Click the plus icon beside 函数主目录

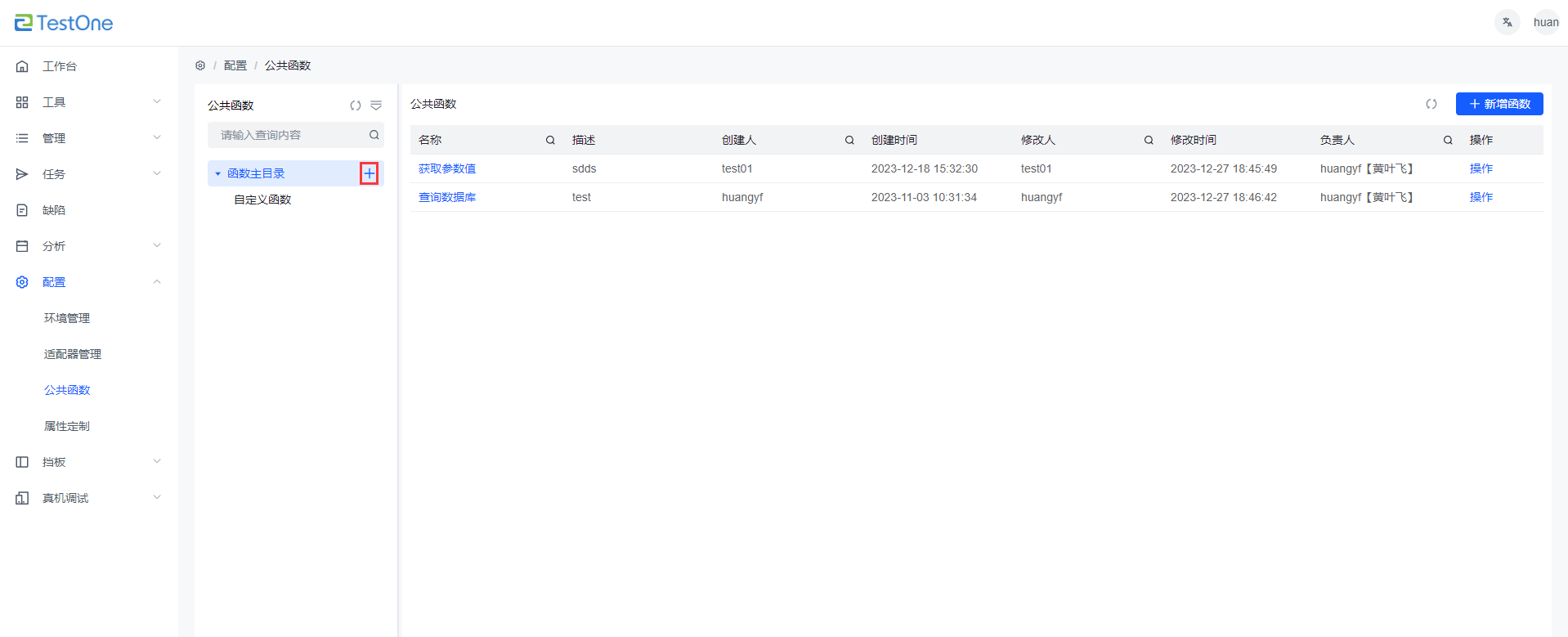point(370,173)
